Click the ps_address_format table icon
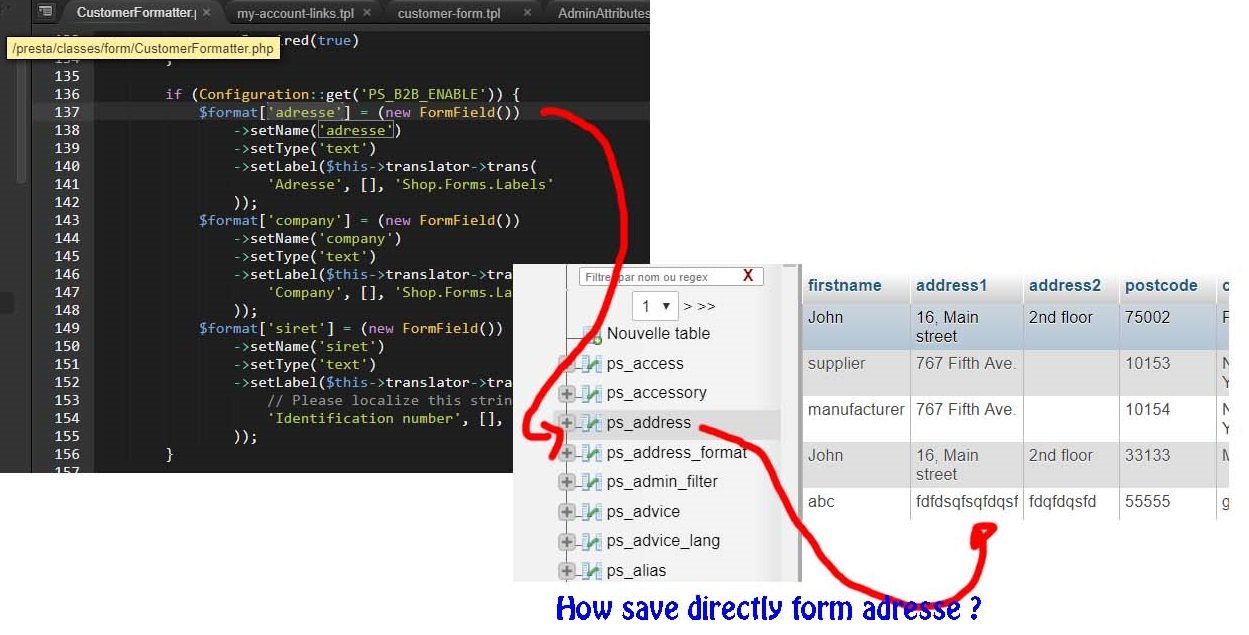The height and width of the screenshot is (635, 1249). pos(591,453)
